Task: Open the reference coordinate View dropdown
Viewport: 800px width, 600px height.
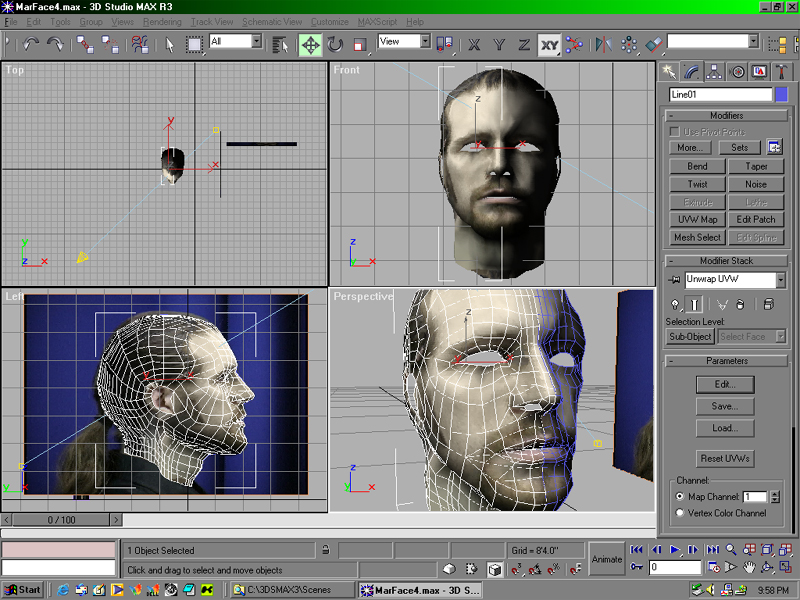Action: pyautogui.click(x=424, y=41)
